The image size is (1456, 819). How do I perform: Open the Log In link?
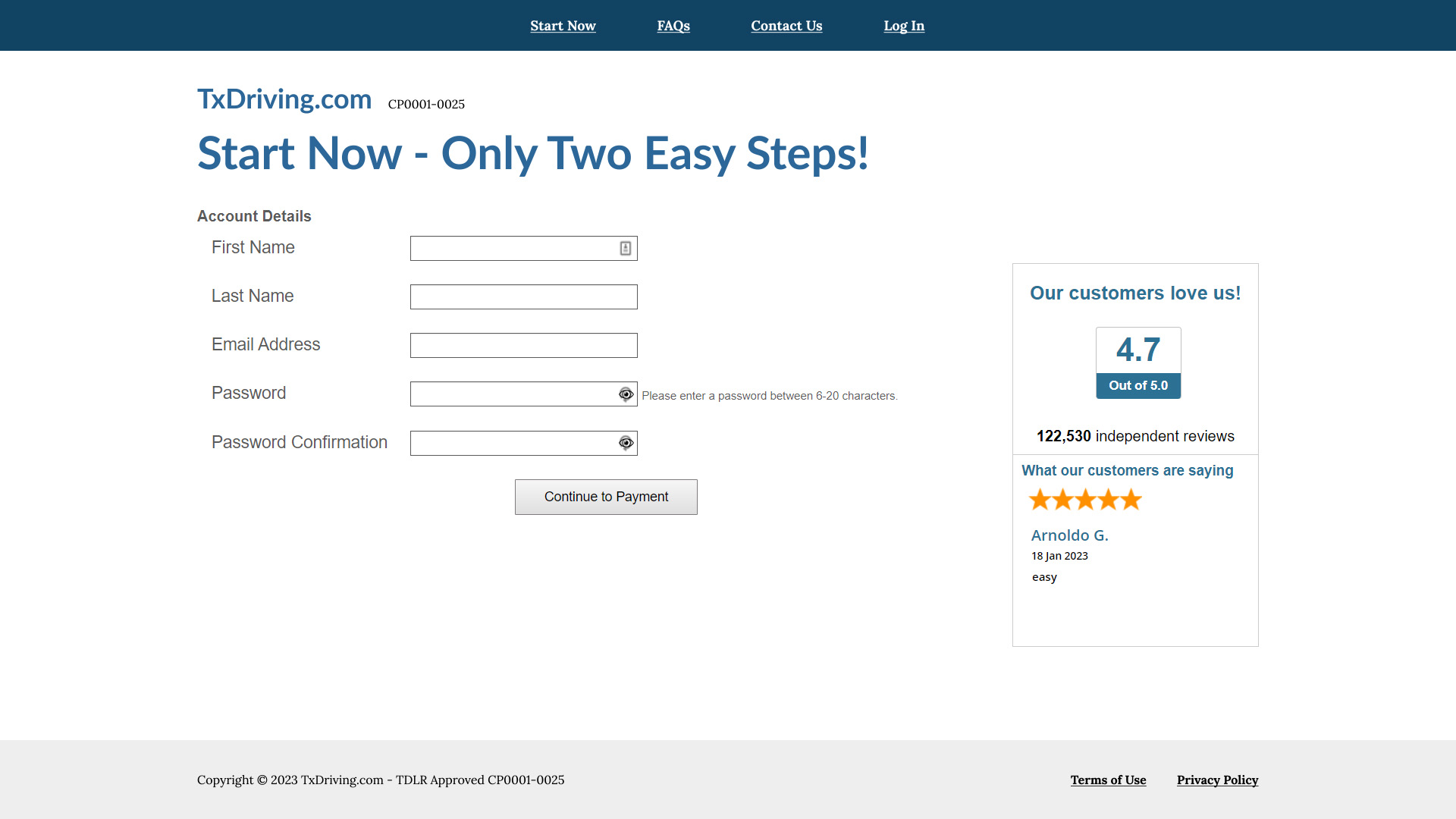tap(904, 26)
